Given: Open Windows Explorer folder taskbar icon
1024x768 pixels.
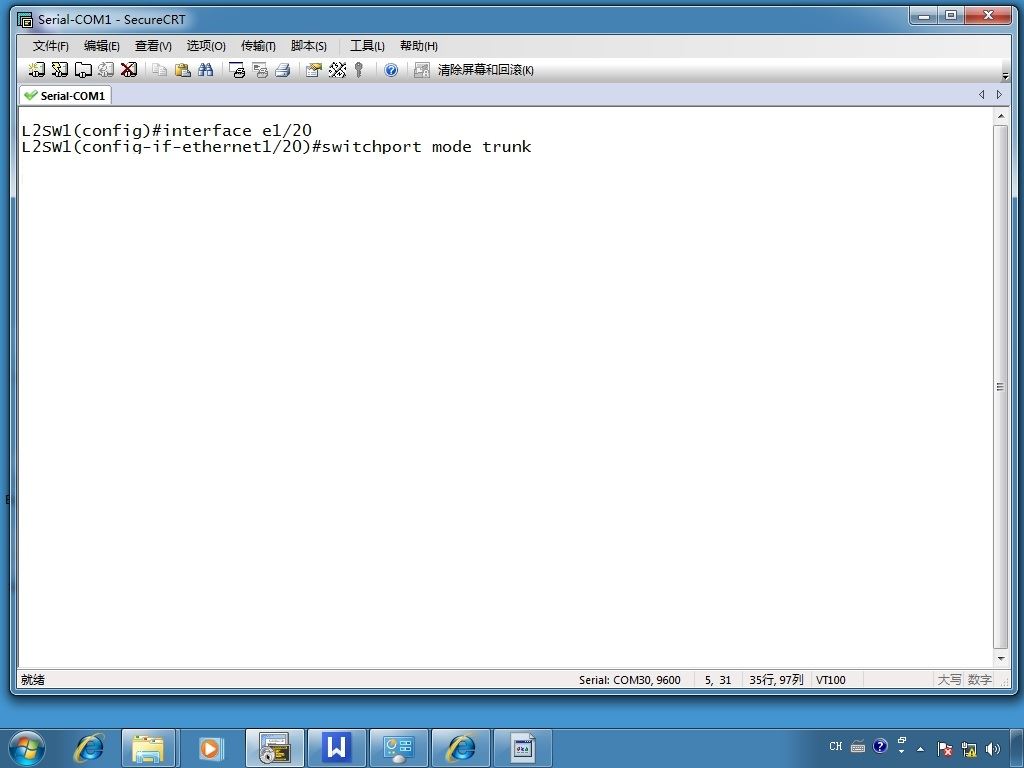Looking at the screenshot, I should pyautogui.click(x=149, y=748).
